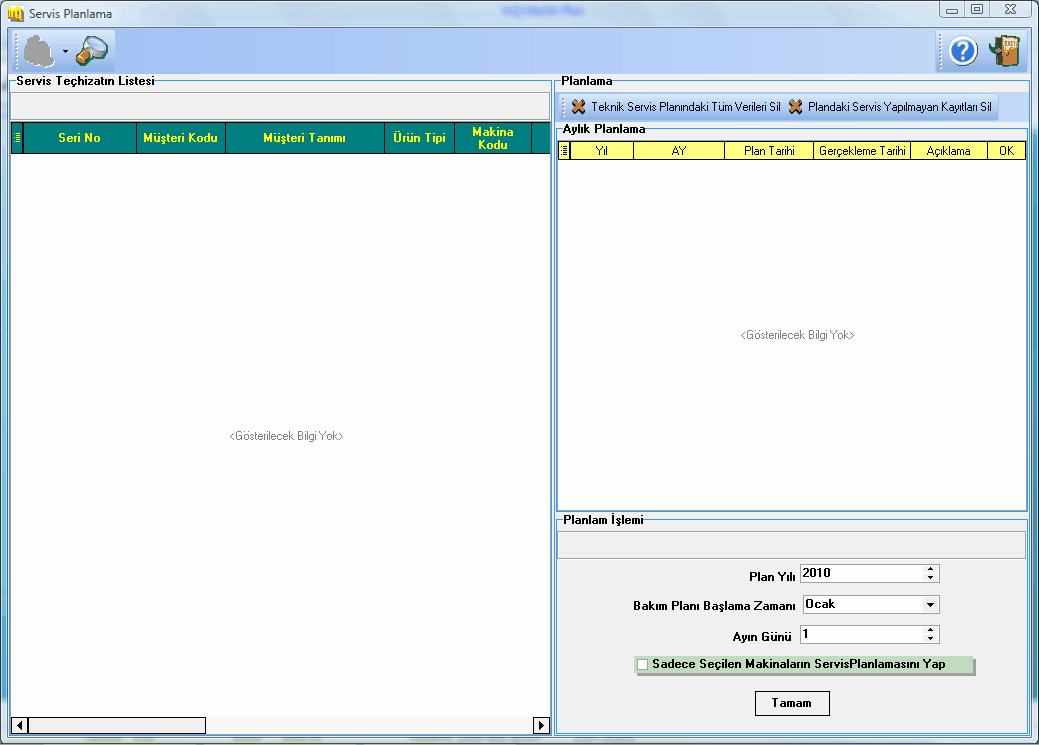Image resolution: width=1039 pixels, height=745 pixels.
Task: Maximize the Servis Planlama window
Action: tap(977, 10)
